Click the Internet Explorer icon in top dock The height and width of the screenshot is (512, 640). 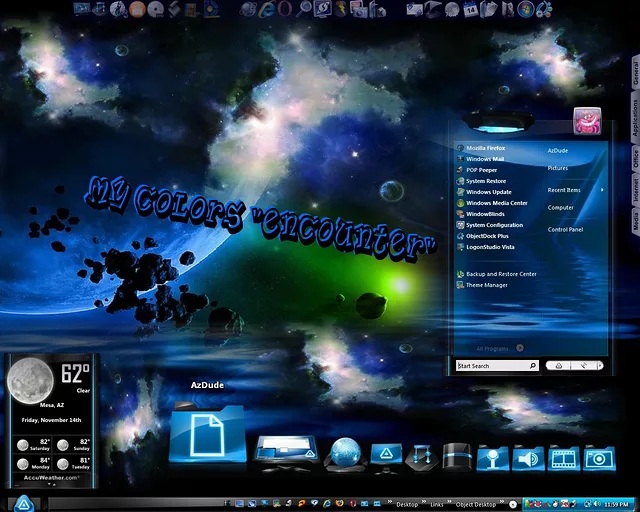[269, 10]
